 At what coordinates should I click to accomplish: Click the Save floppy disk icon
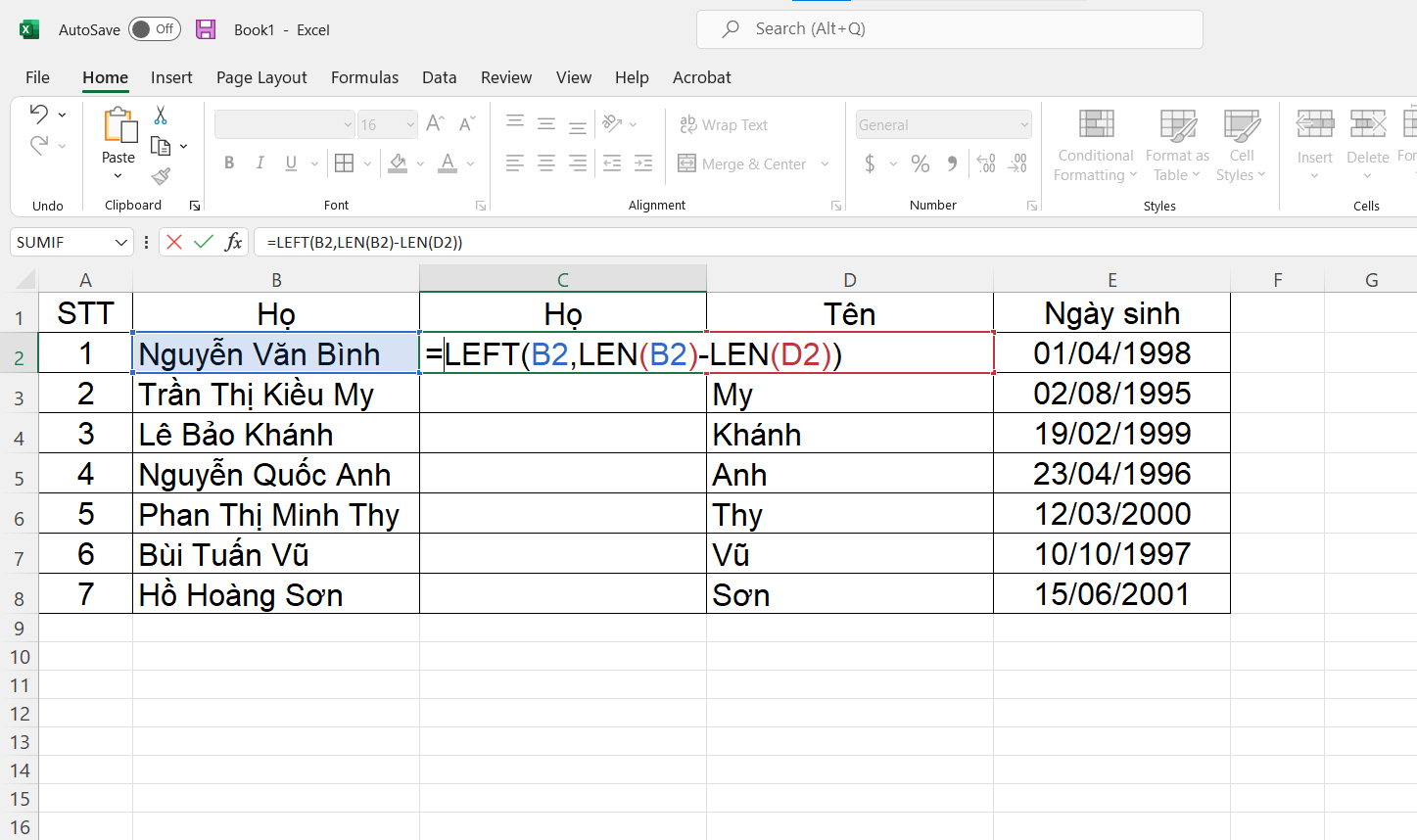[206, 29]
